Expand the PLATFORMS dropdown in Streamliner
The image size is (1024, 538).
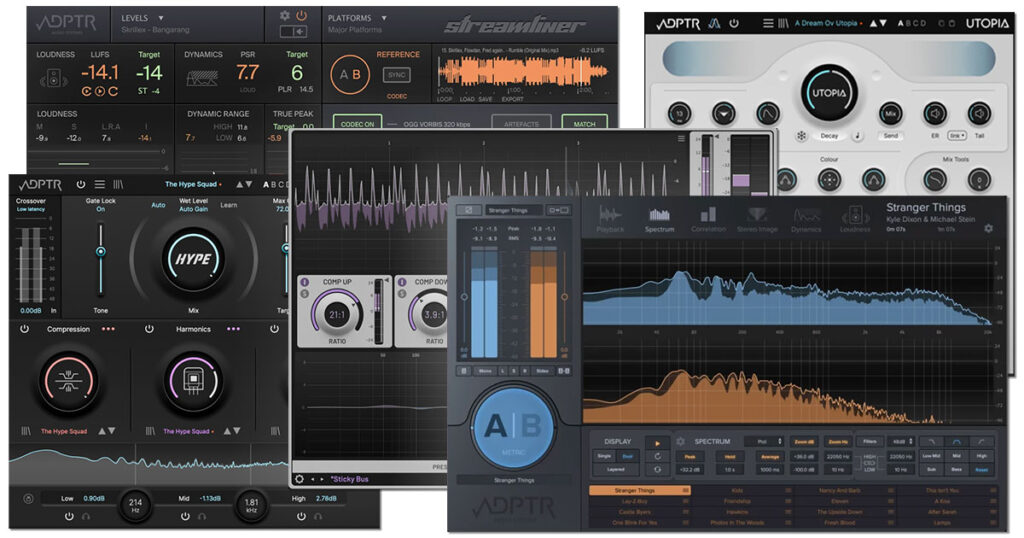357,18
